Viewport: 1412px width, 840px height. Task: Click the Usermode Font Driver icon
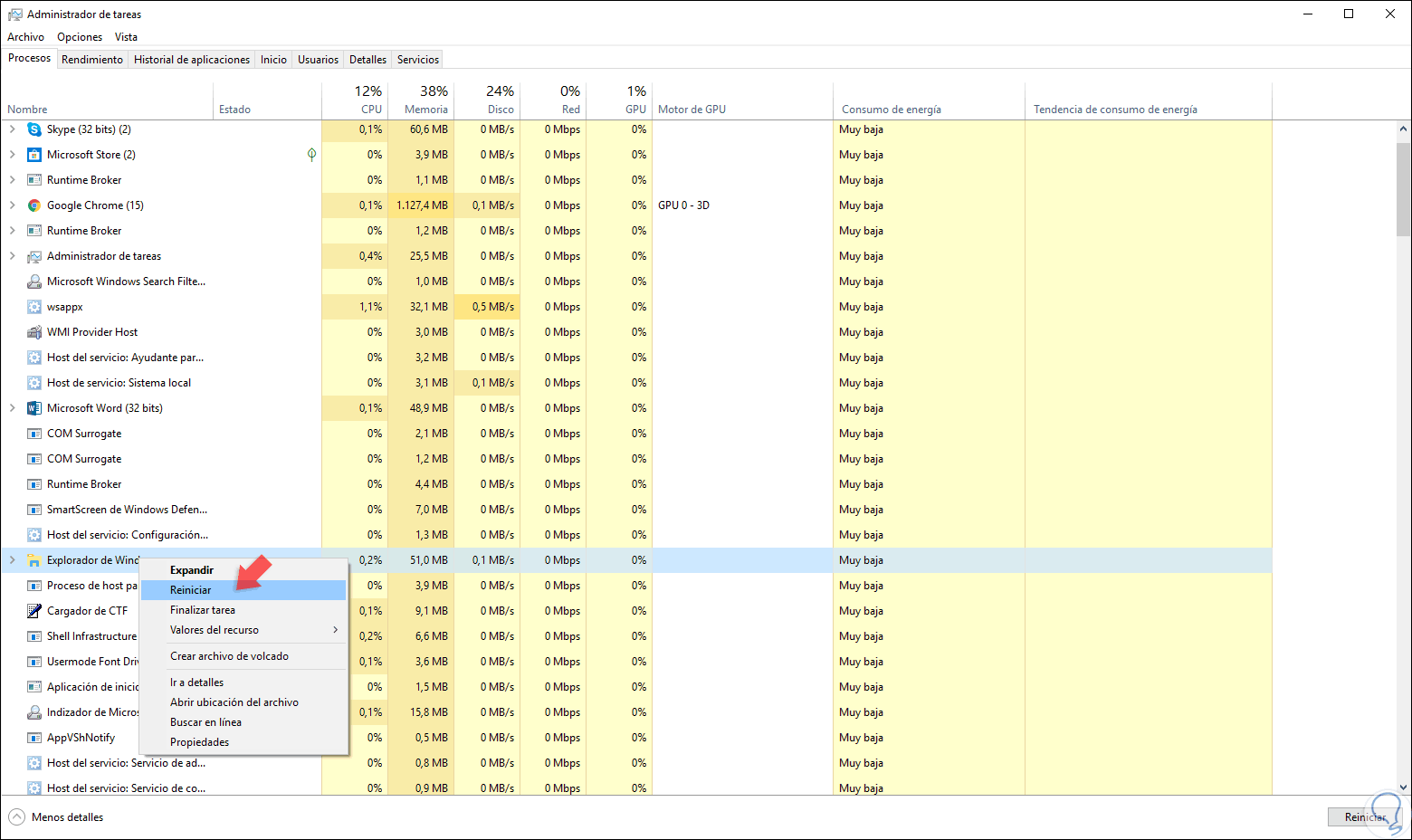34,662
